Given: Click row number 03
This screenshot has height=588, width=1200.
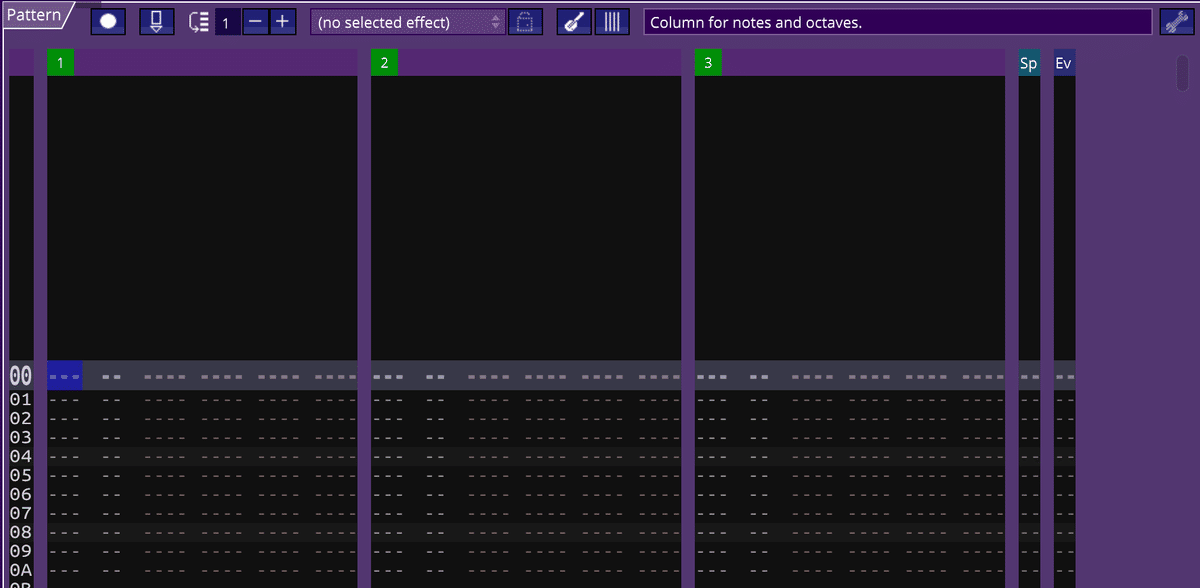Looking at the screenshot, I should pos(21,438).
